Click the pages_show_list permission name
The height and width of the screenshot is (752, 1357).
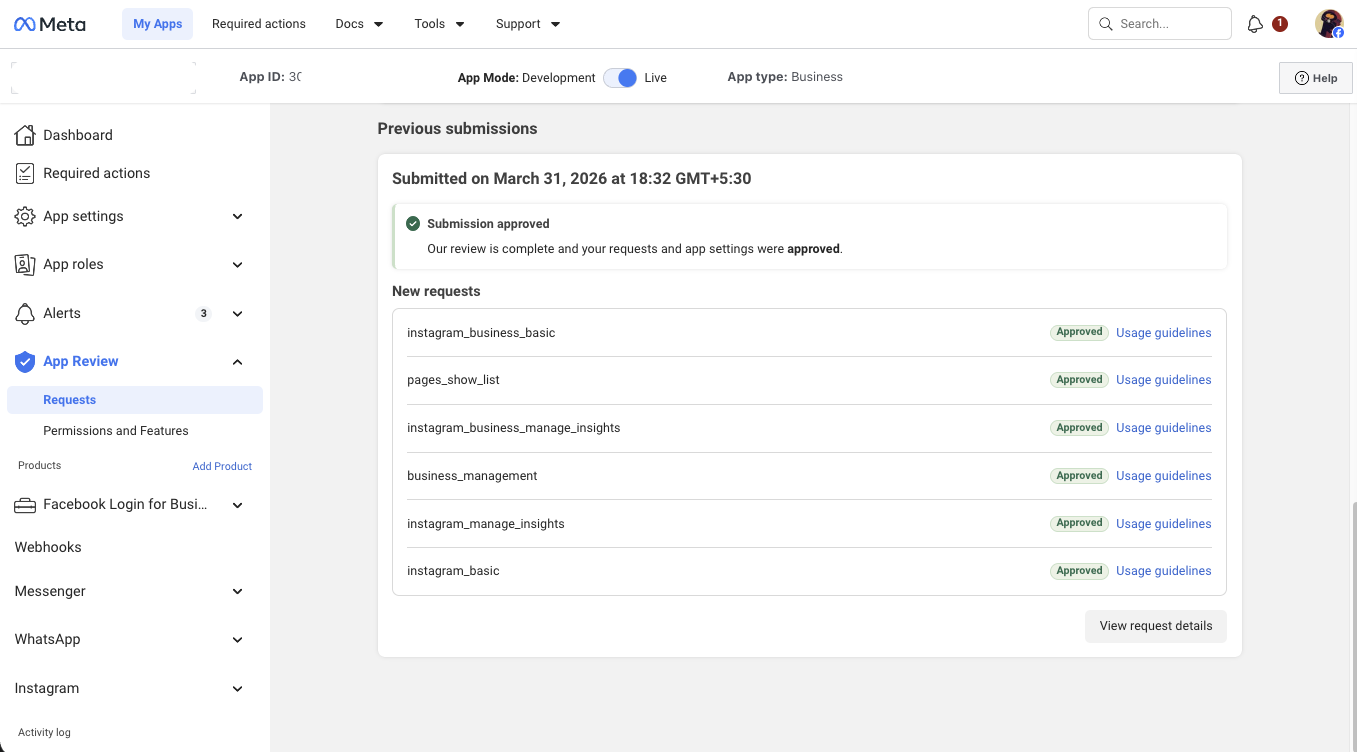(x=453, y=380)
